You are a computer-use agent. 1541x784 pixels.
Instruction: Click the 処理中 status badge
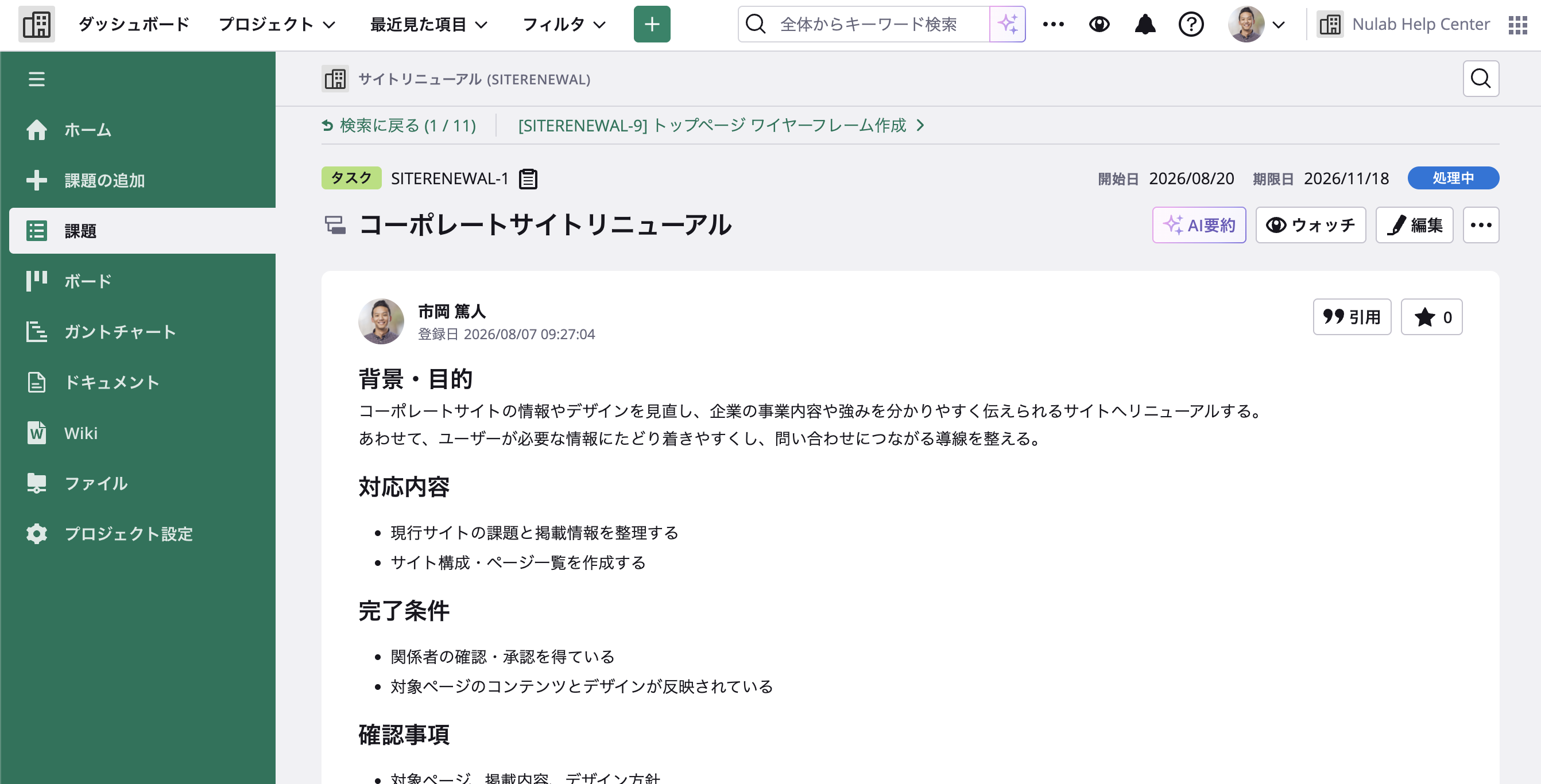click(1453, 177)
